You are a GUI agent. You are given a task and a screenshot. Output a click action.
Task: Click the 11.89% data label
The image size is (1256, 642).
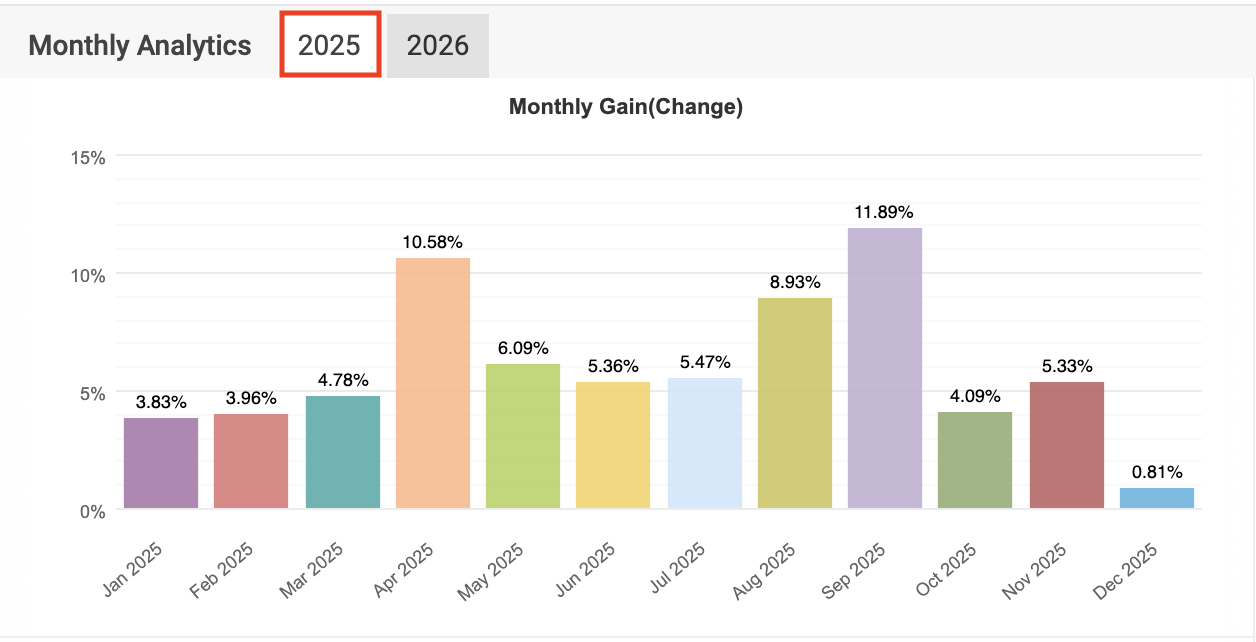tap(885, 212)
